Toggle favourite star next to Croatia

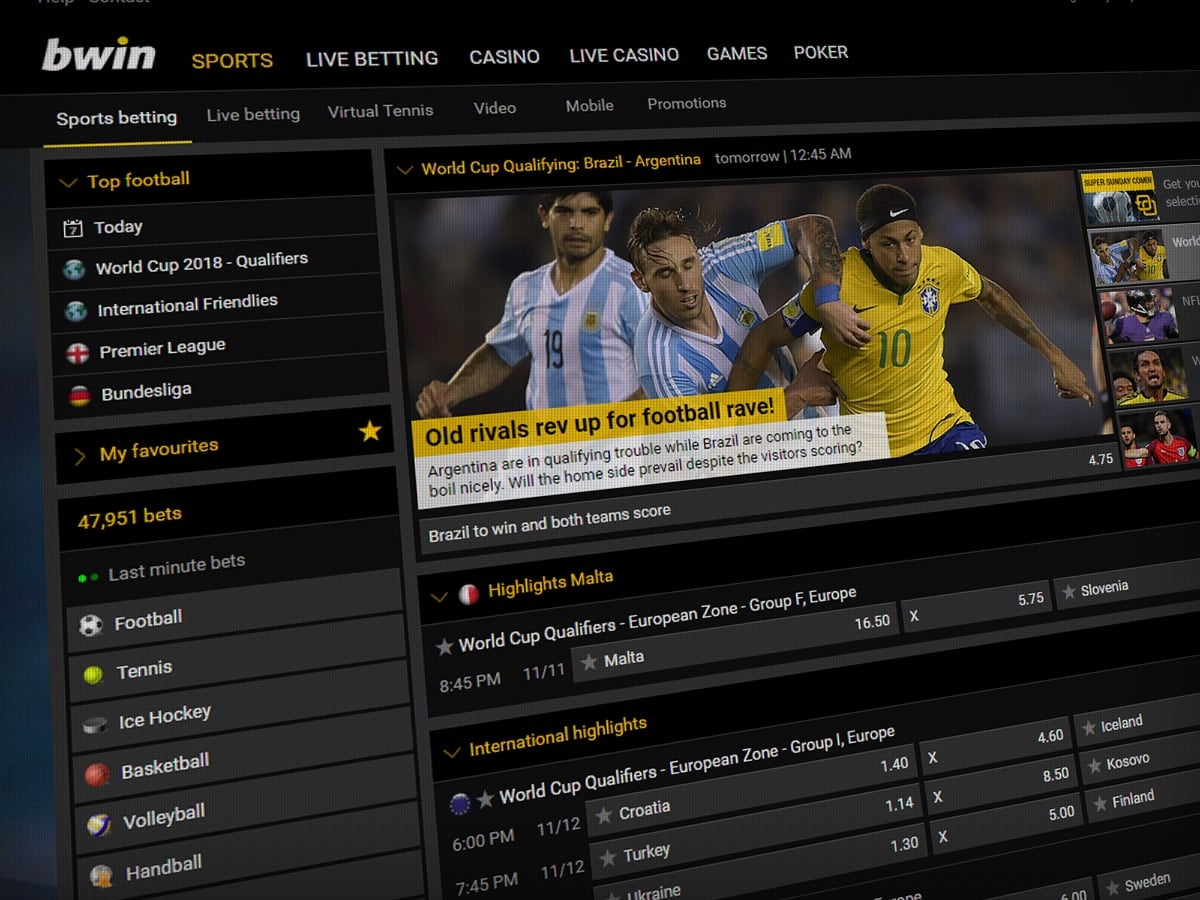tap(603, 816)
